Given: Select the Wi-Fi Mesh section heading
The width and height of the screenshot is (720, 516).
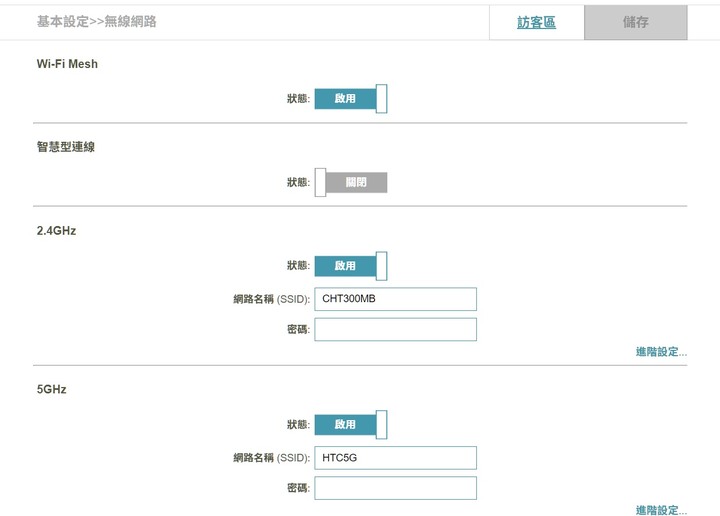Looking at the screenshot, I should pyautogui.click(x=67, y=64).
